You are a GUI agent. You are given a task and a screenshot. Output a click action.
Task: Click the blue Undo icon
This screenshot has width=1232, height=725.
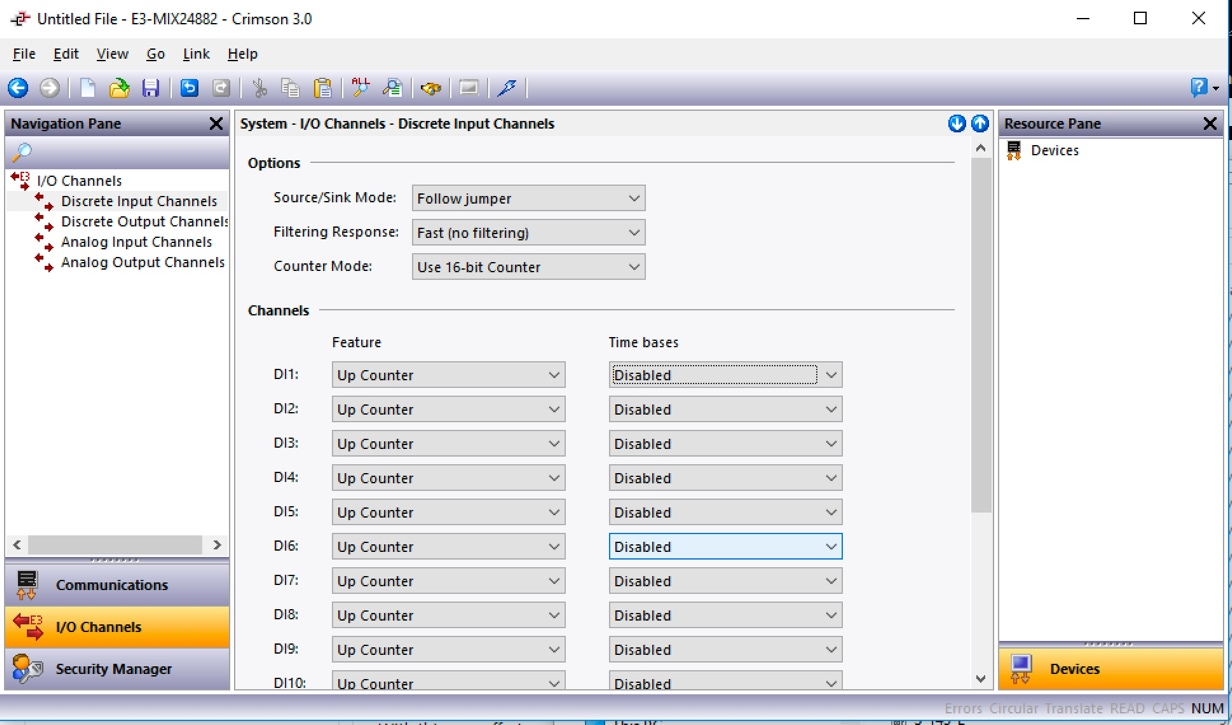[189, 88]
